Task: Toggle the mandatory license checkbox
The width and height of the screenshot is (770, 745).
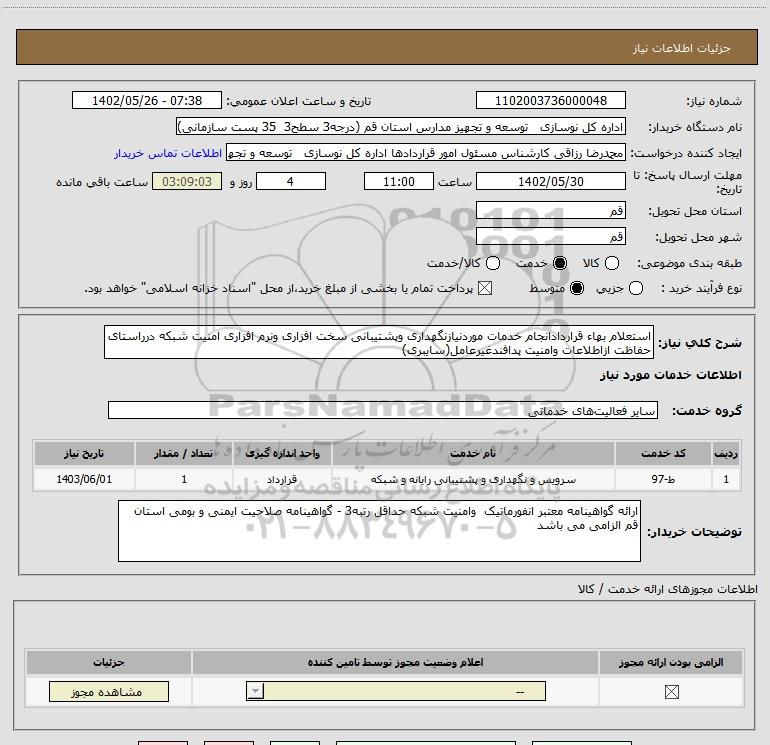Action: pos(671,692)
